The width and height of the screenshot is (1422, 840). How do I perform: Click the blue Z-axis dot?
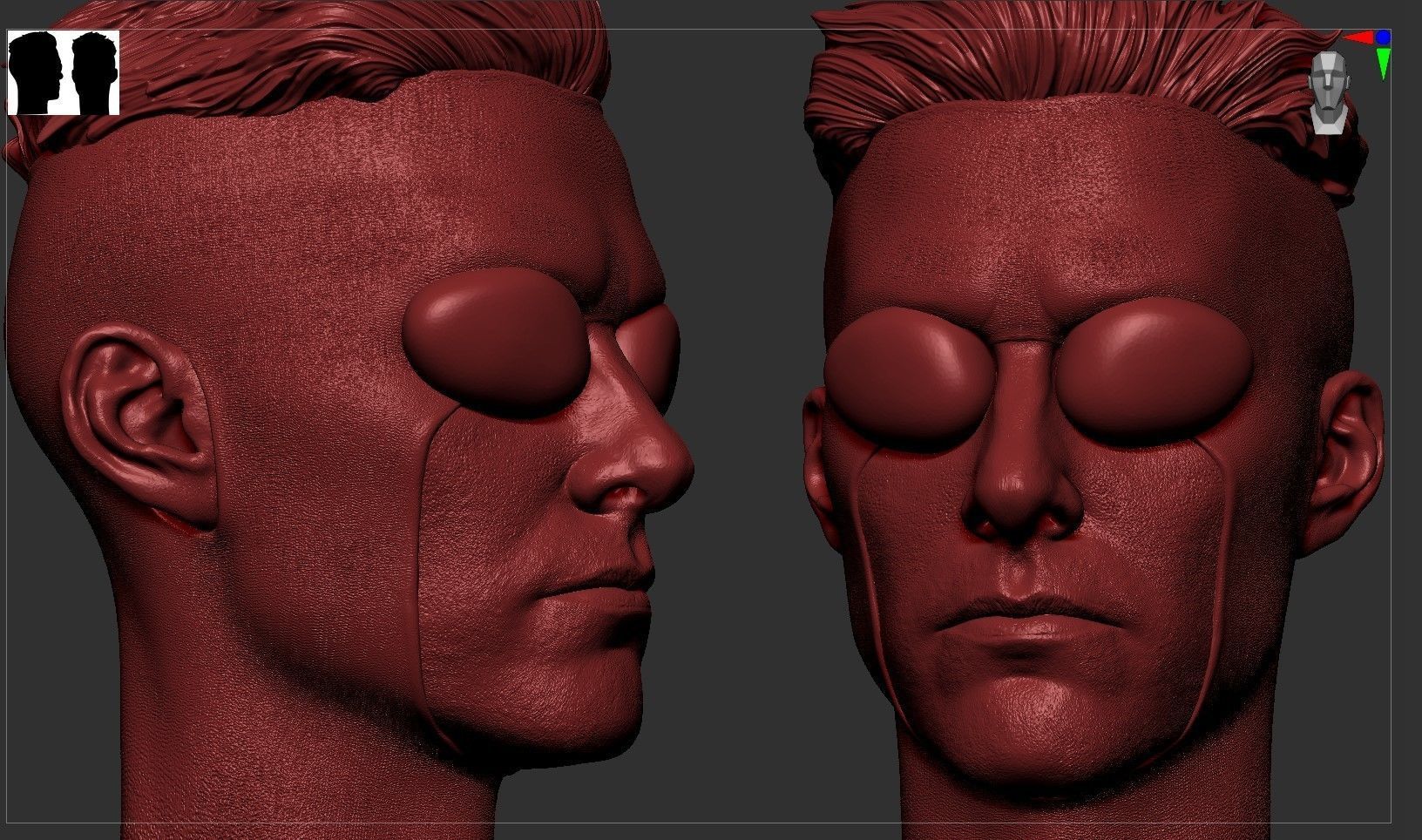click(1383, 37)
